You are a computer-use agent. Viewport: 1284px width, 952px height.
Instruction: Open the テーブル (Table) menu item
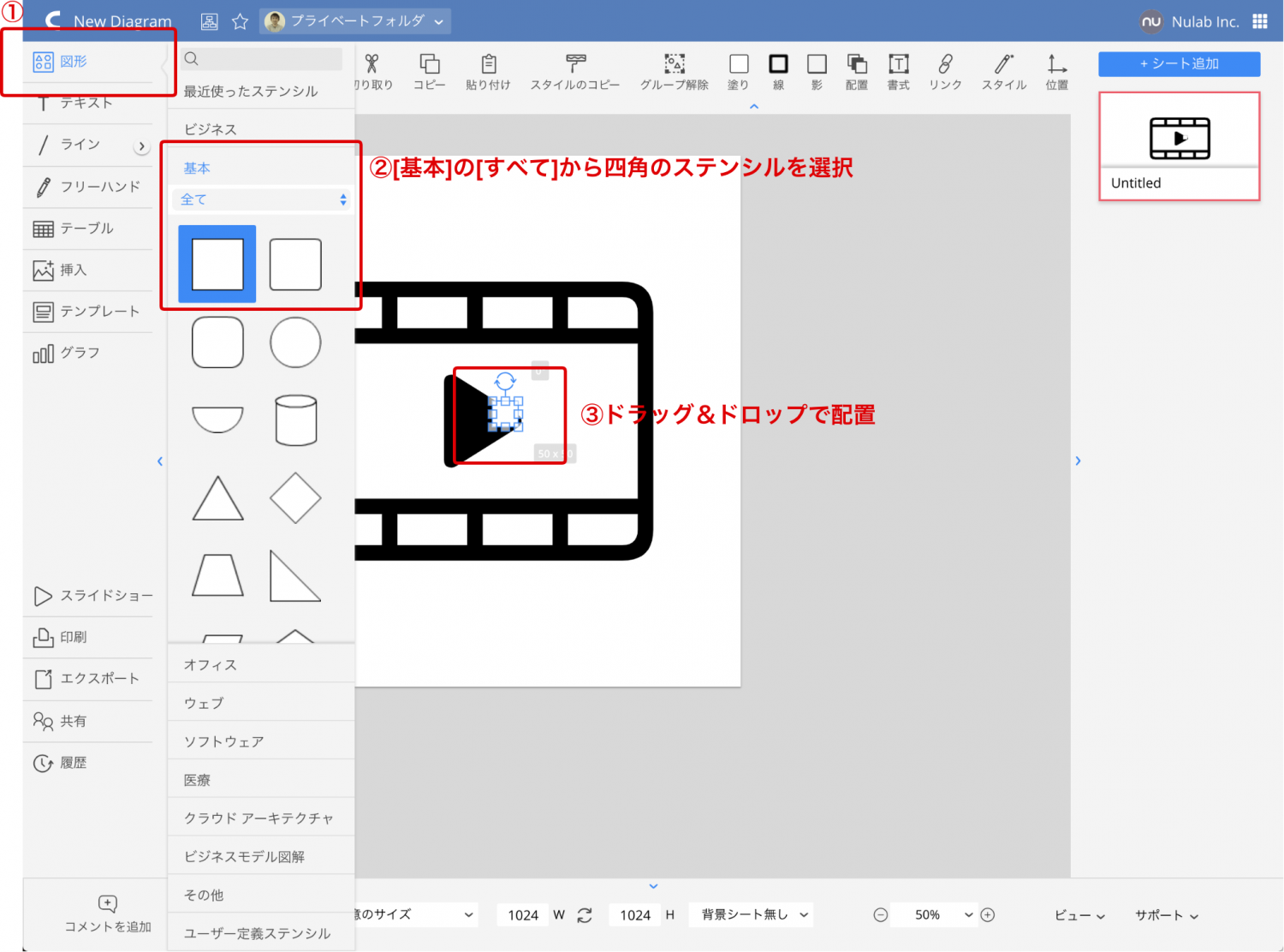click(x=86, y=229)
